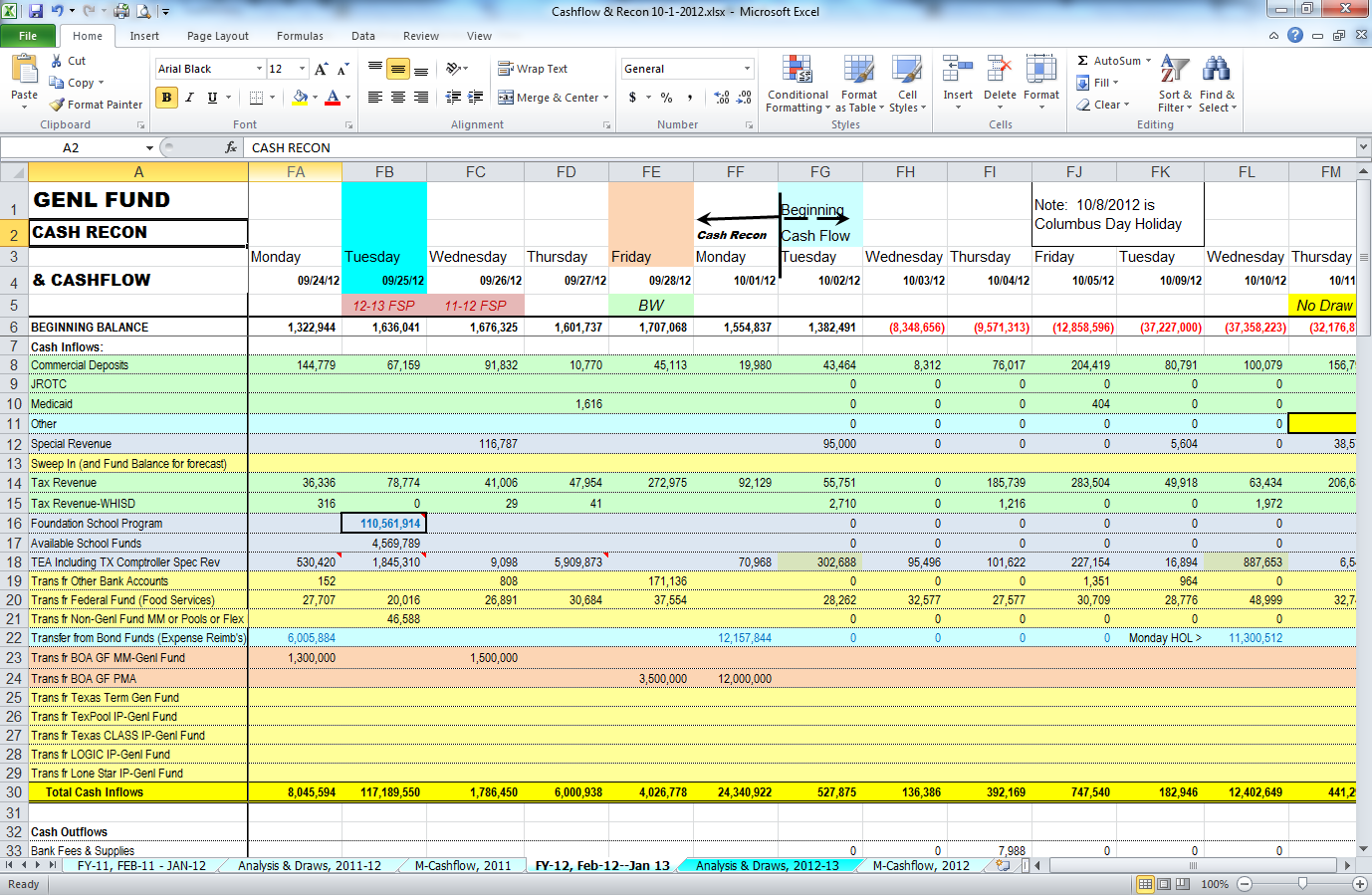The image size is (1372, 896).
Task: Switch to the Data tab
Action: pyautogui.click(x=363, y=36)
